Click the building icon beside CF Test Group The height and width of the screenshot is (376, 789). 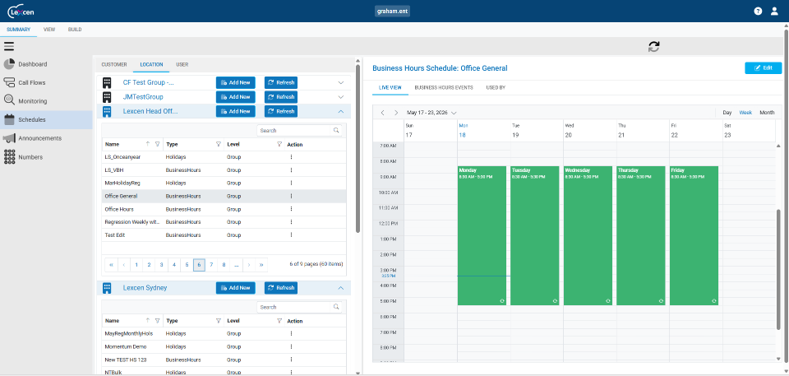(107, 83)
